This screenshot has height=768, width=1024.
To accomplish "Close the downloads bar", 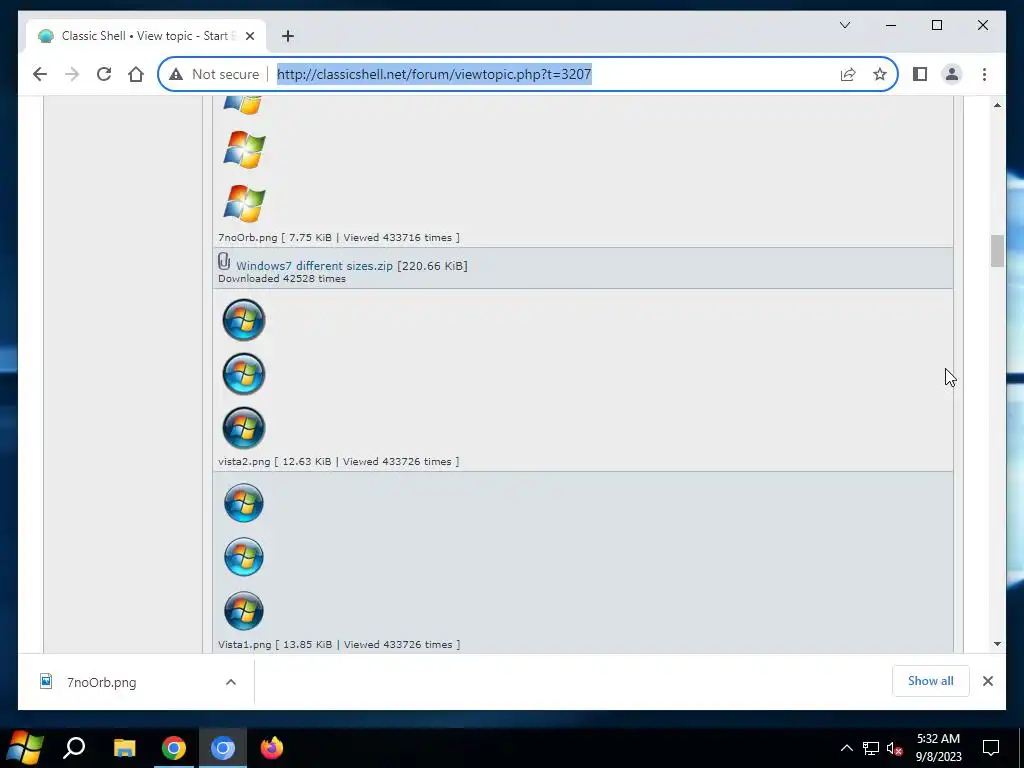I will click(987, 681).
